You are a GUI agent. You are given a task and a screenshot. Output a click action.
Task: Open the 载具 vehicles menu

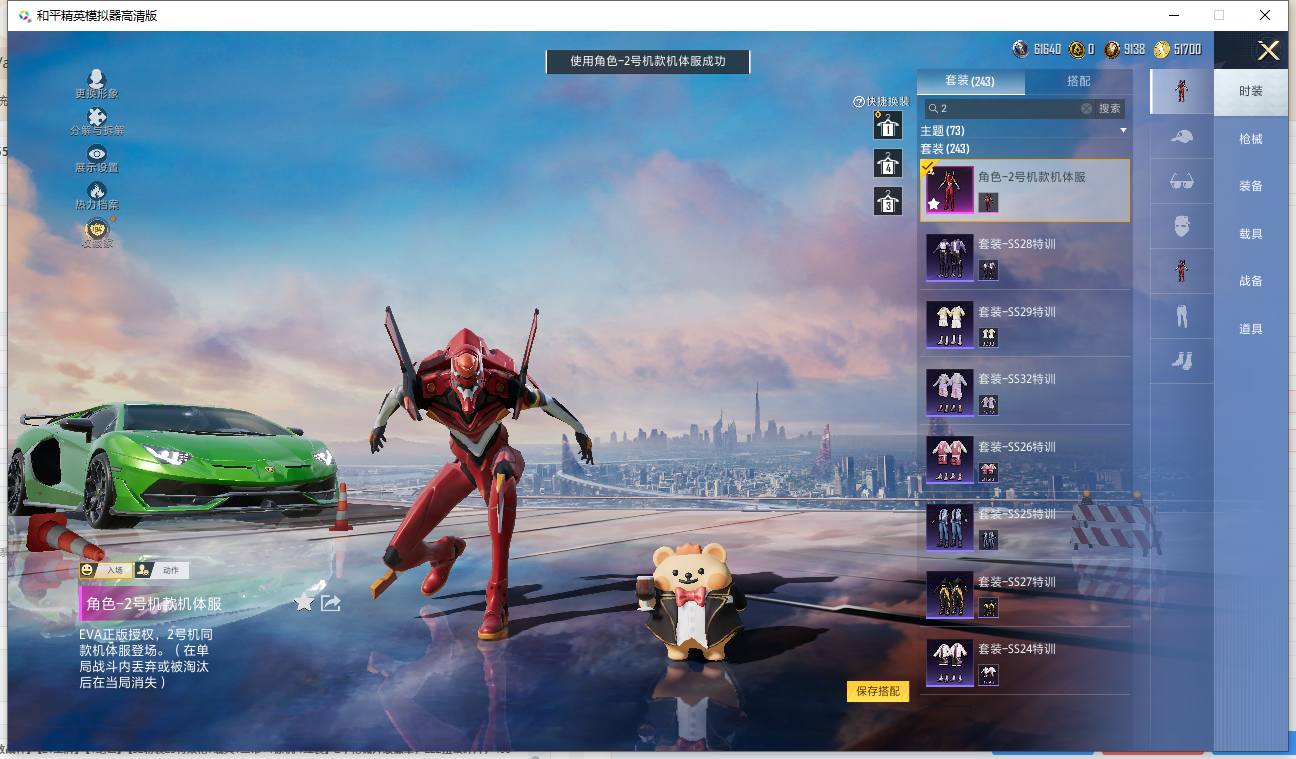[1251, 234]
